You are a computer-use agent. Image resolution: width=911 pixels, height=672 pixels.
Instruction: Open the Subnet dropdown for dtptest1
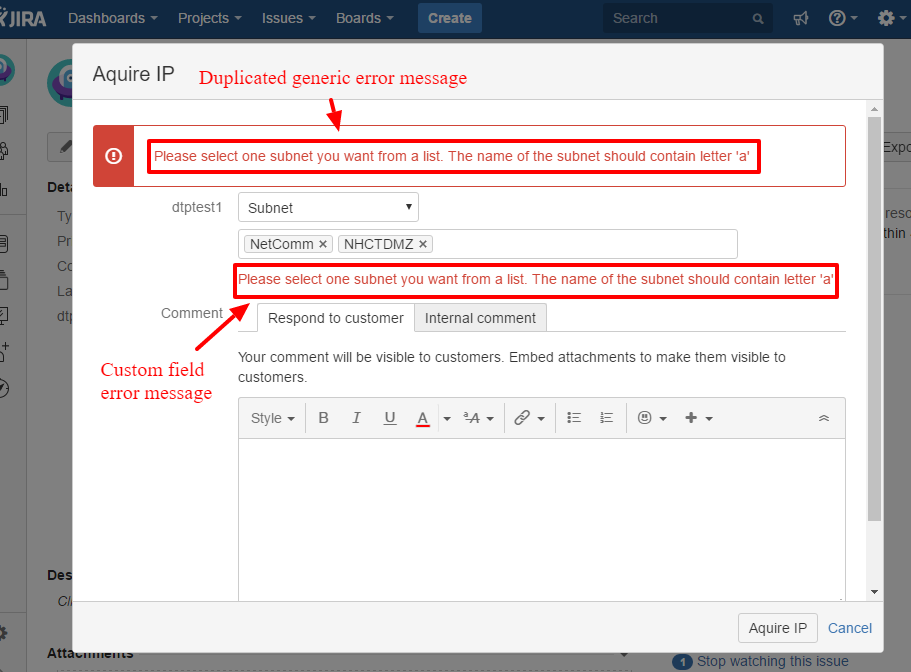coord(328,208)
